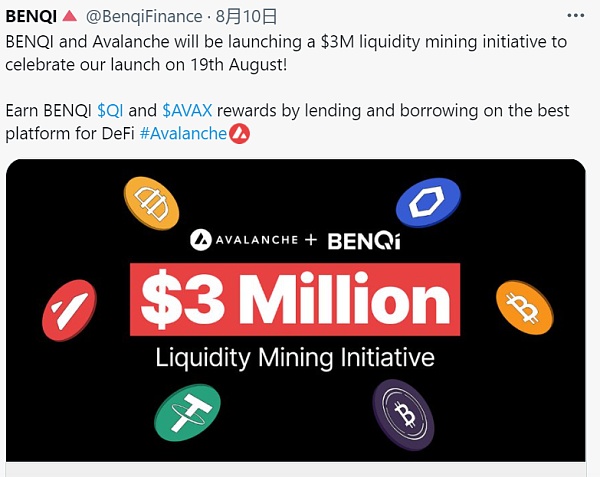Open the $QI cashtag link
Image resolution: width=600 pixels, height=477 pixels.
(110, 110)
